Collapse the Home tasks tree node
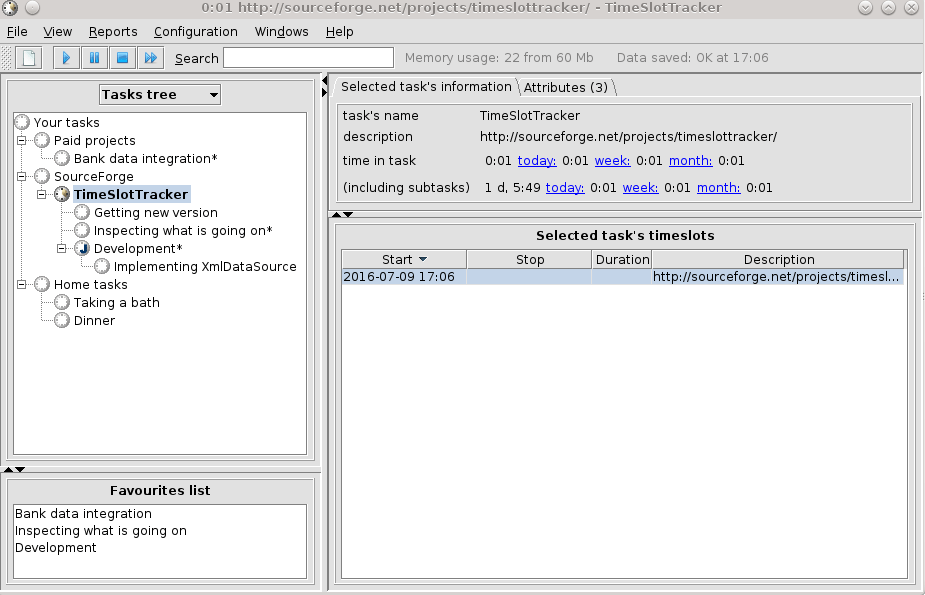Image resolution: width=925 pixels, height=595 pixels. coord(22,284)
